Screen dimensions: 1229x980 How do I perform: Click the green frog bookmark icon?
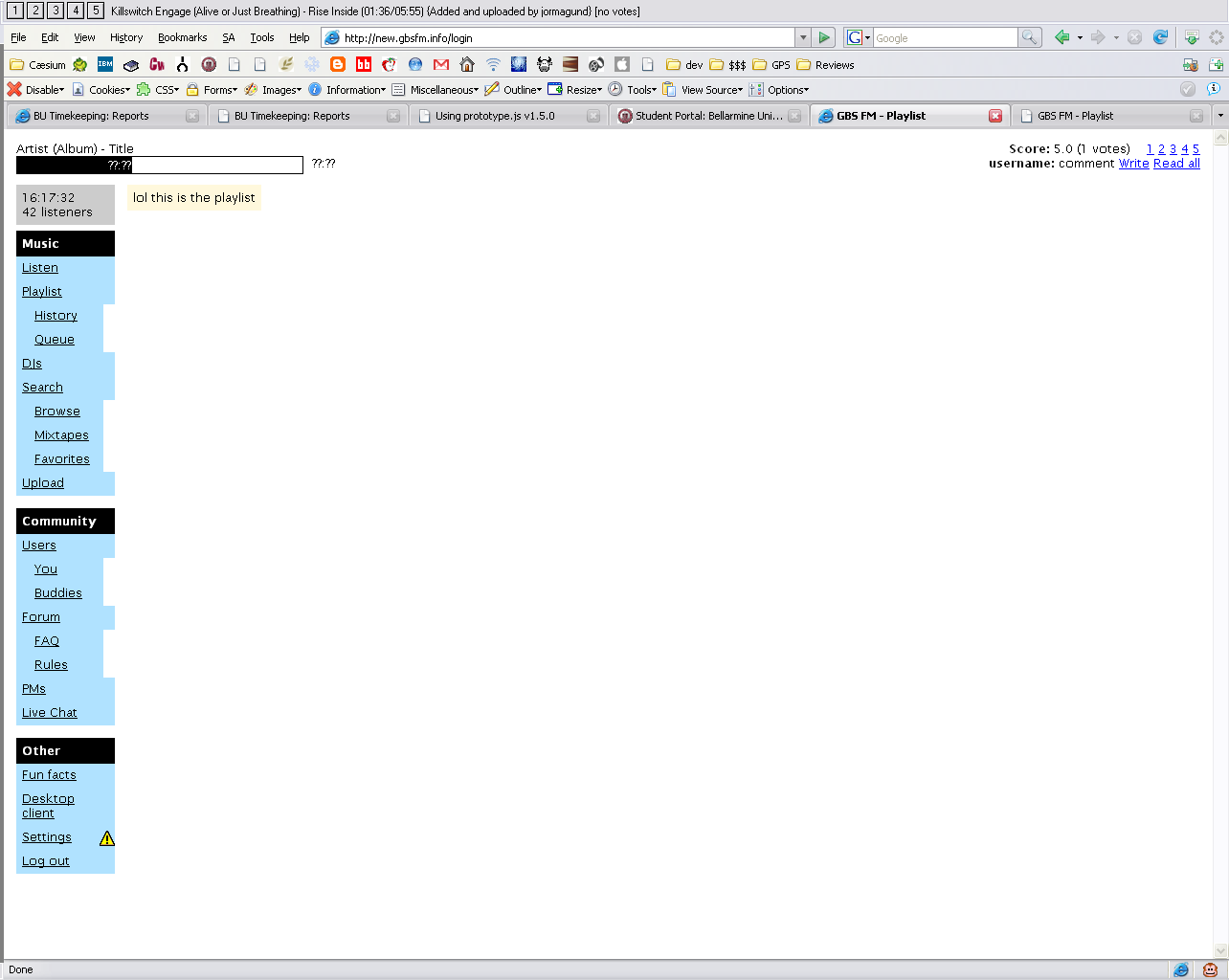pos(79,64)
